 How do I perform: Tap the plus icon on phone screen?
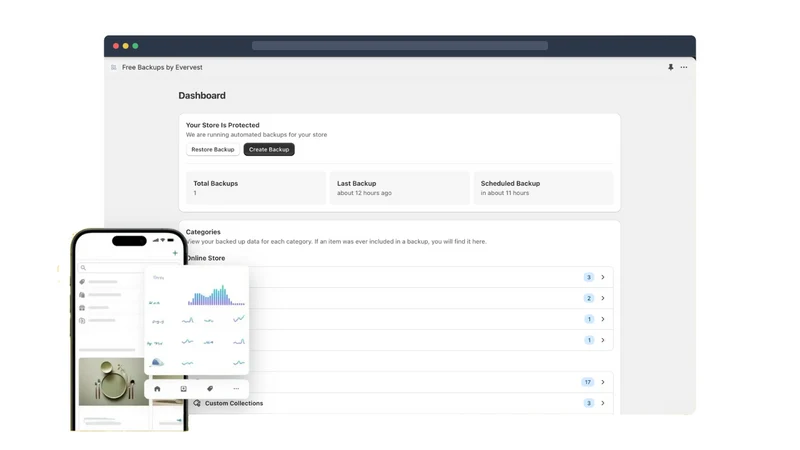(x=175, y=253)
